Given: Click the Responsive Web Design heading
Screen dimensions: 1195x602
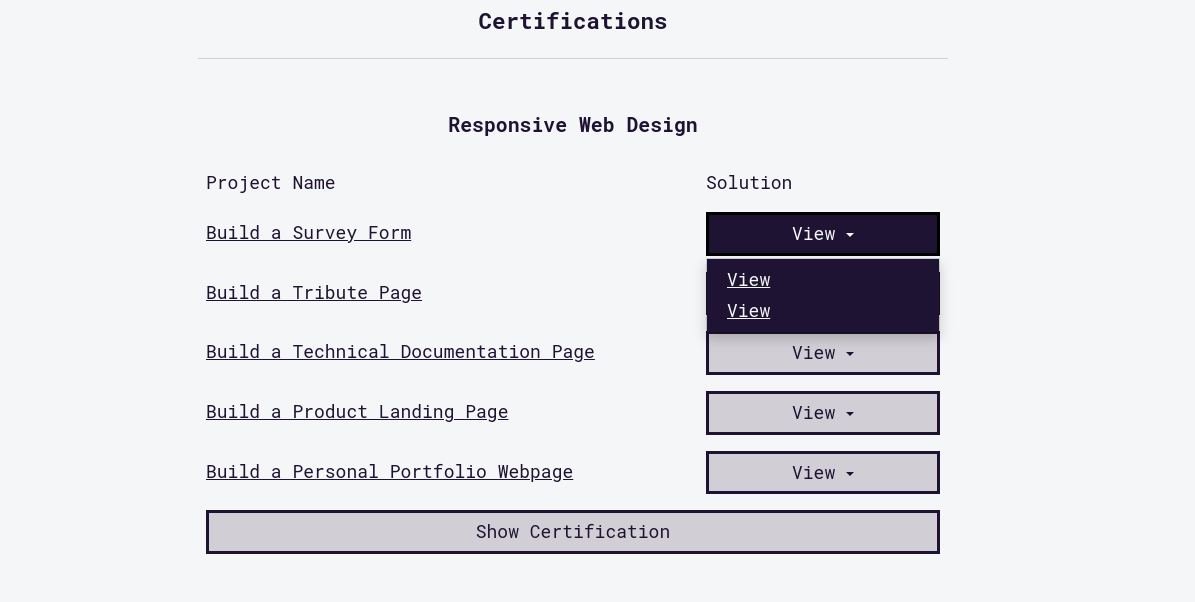Looking at the screenshot, I should click(x=572, y=125).
